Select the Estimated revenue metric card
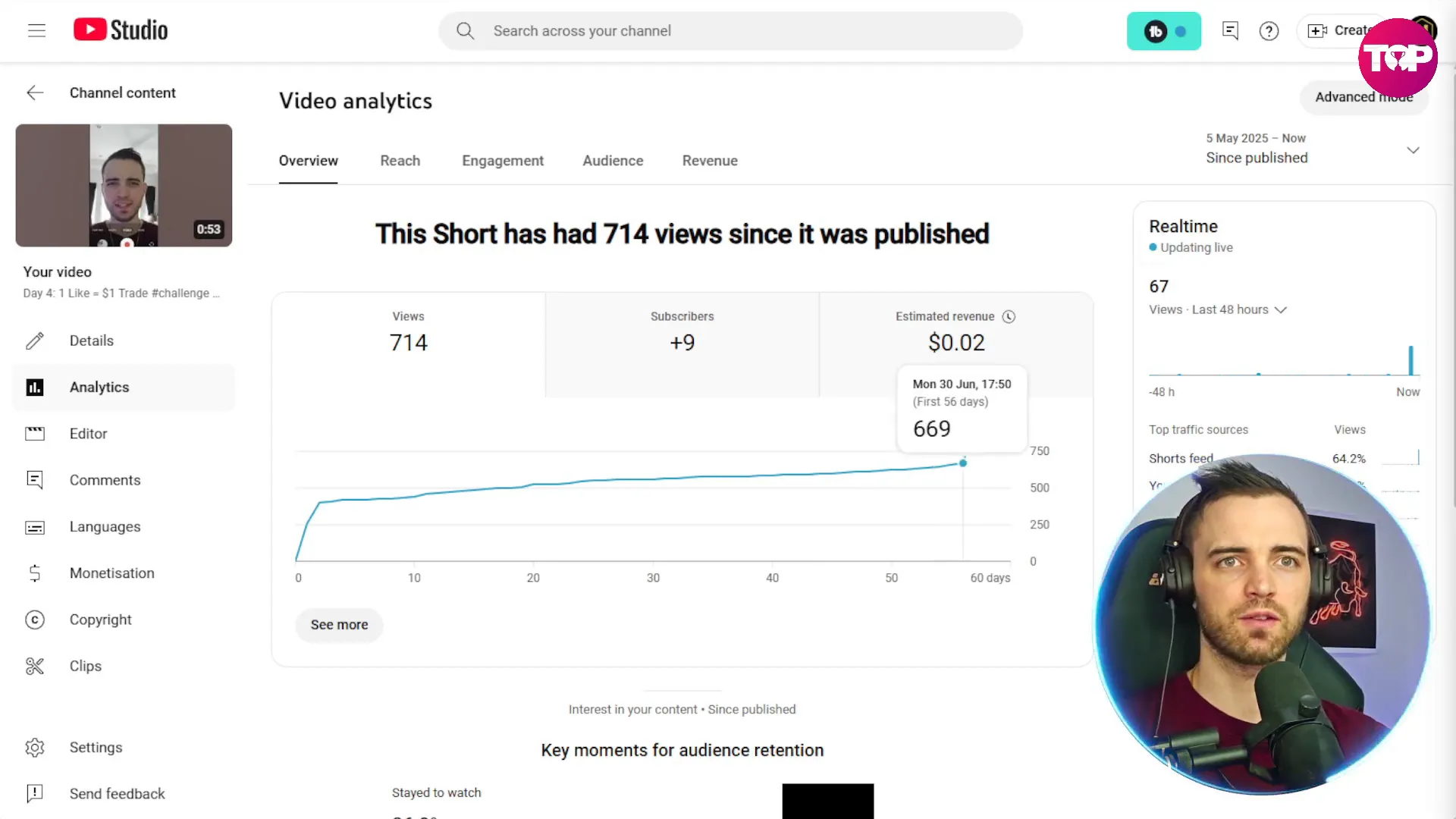Viewport: 1456px width, 819px height. coord(956,344)
